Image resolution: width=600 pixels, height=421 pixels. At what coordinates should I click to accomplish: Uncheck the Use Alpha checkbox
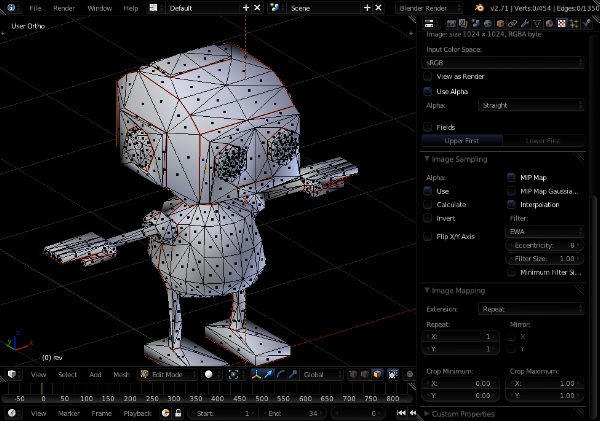pos(428,91)
